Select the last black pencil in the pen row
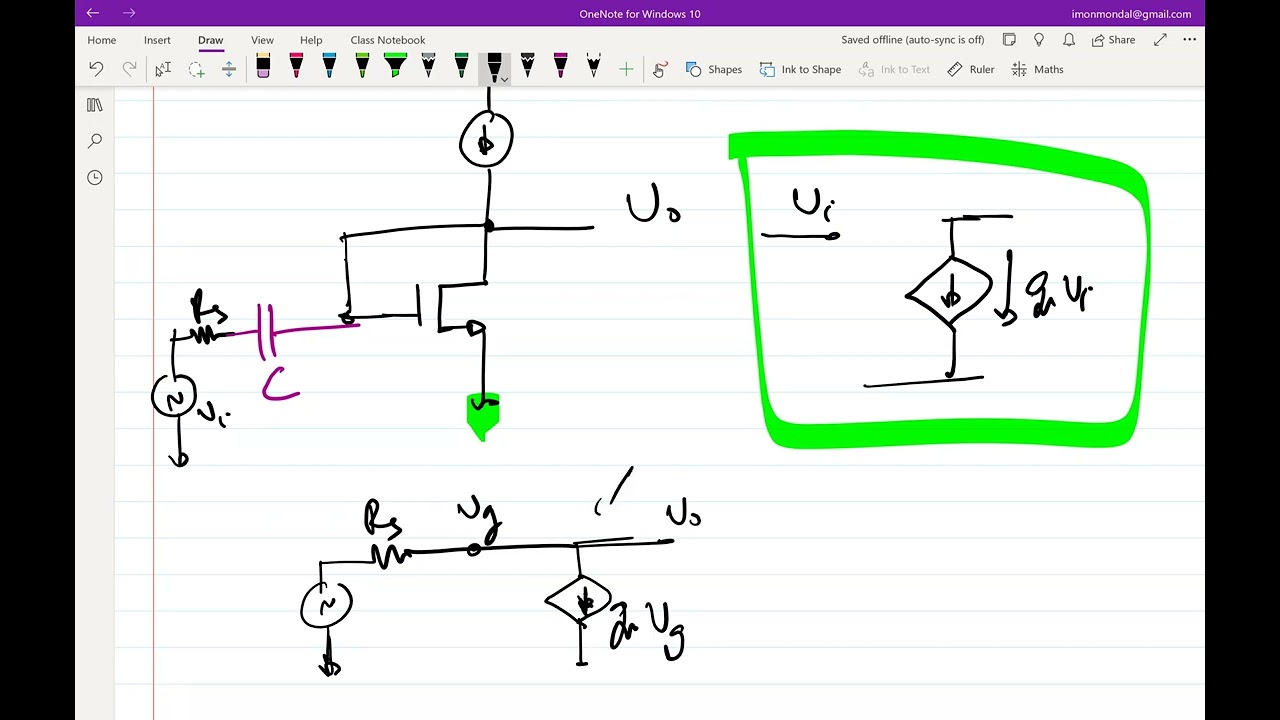The width and height of the screenshot is (1280, 720). click(x=593, y=67)
